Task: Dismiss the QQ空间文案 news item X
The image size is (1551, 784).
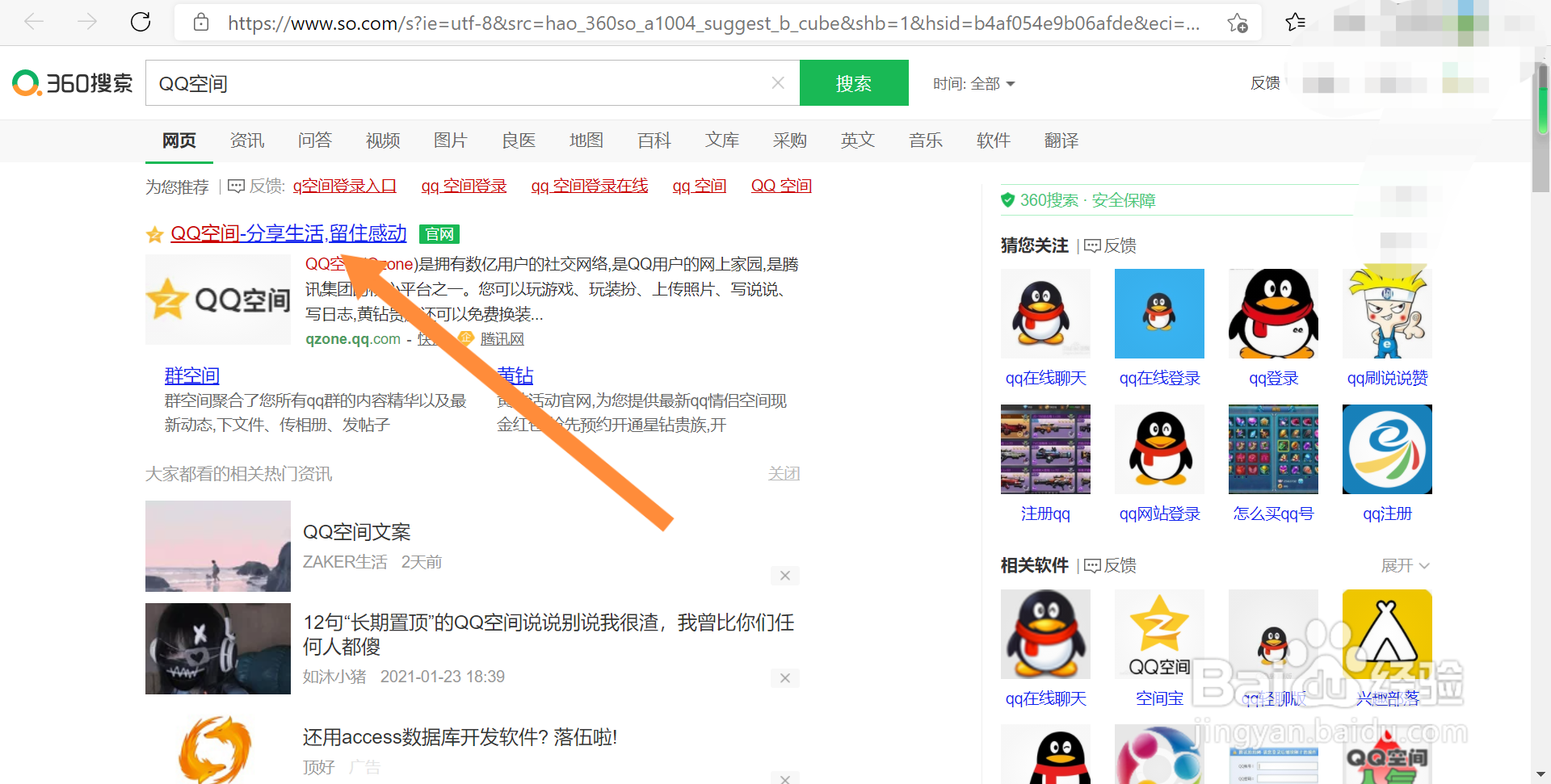Action: (784, 576)
